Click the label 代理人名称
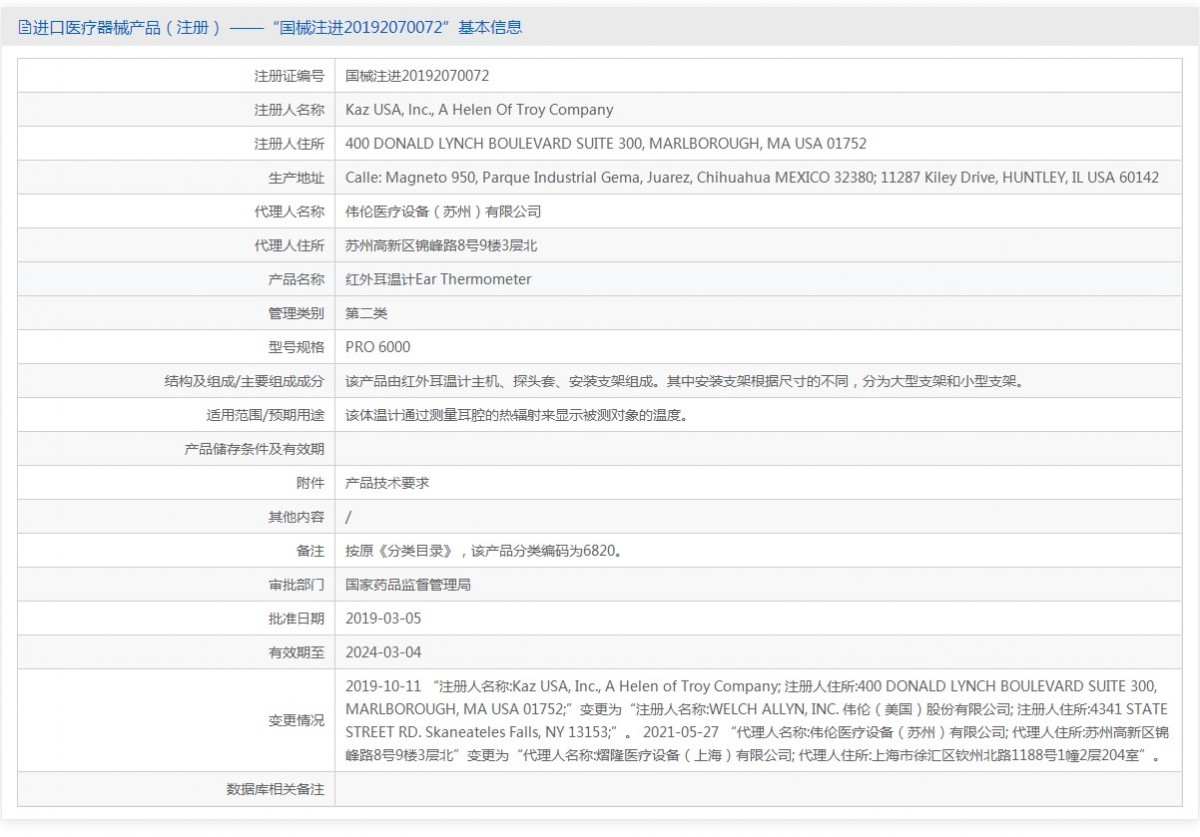 [289, 212]
